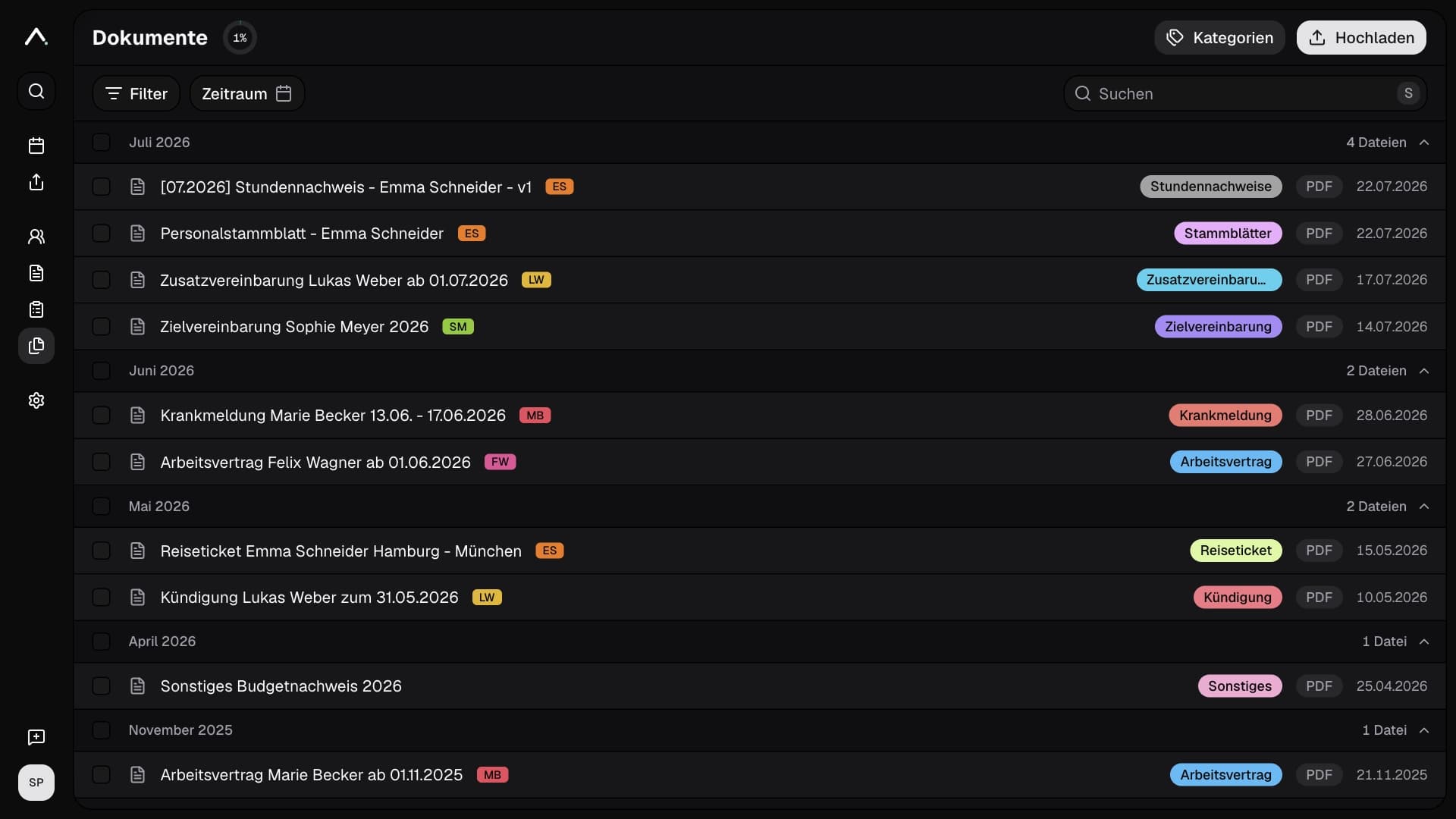Tick the checkbox for Kündigung Lukas Weber
Image resolution: width=1456 pixels, height=819 pixels.
click(101, 598)
